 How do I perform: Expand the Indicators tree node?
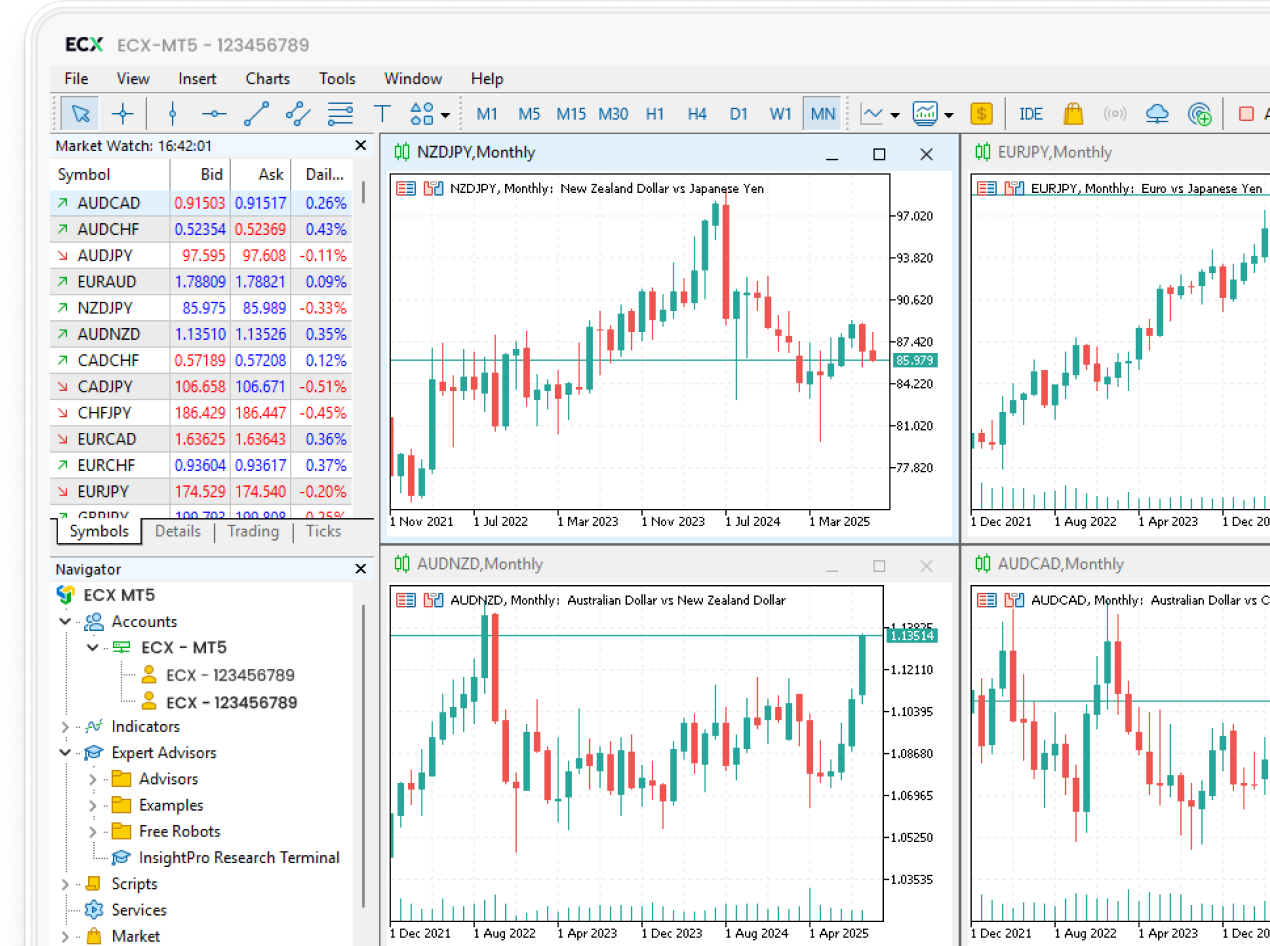tap(66, 727)
